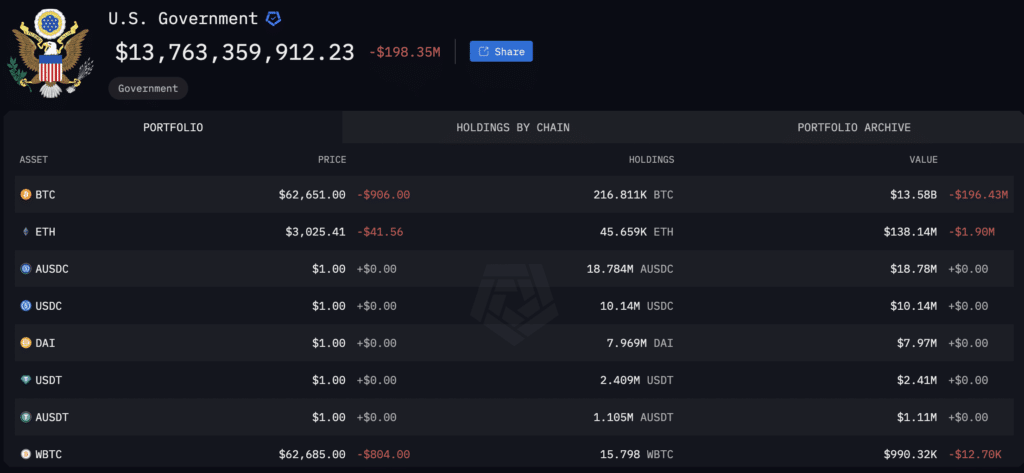Click the USDT token icon

coord(26,380)
